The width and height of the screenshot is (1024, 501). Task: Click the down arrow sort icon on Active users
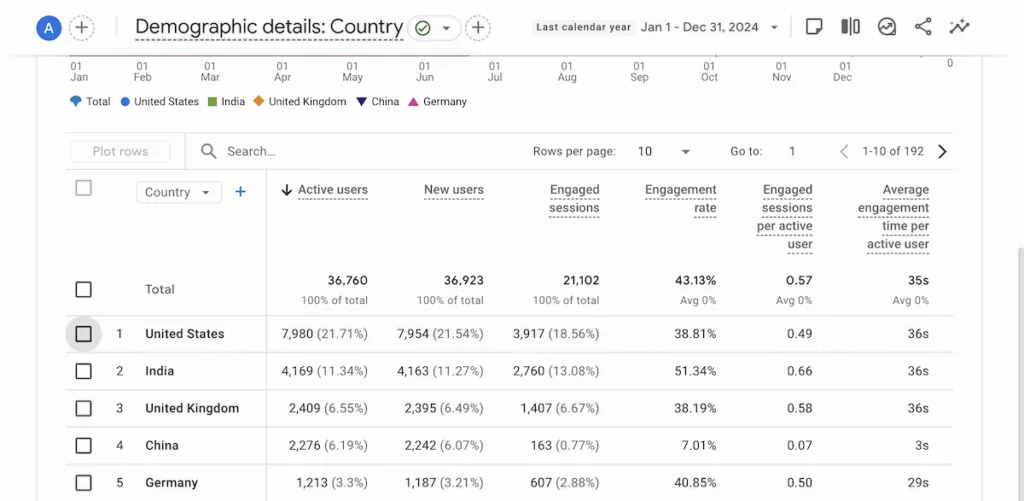click(x=286, y=190)
